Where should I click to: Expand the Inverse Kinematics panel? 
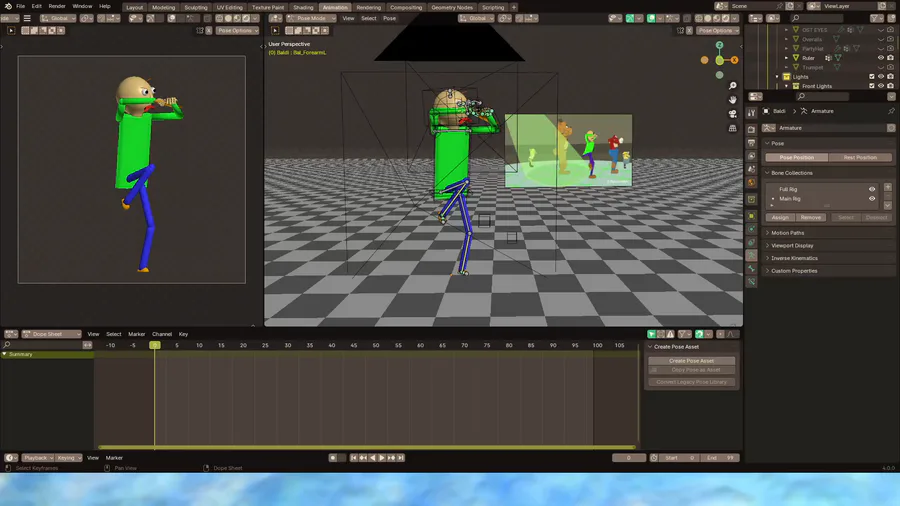pyautogui.click(x=767, y=258)
